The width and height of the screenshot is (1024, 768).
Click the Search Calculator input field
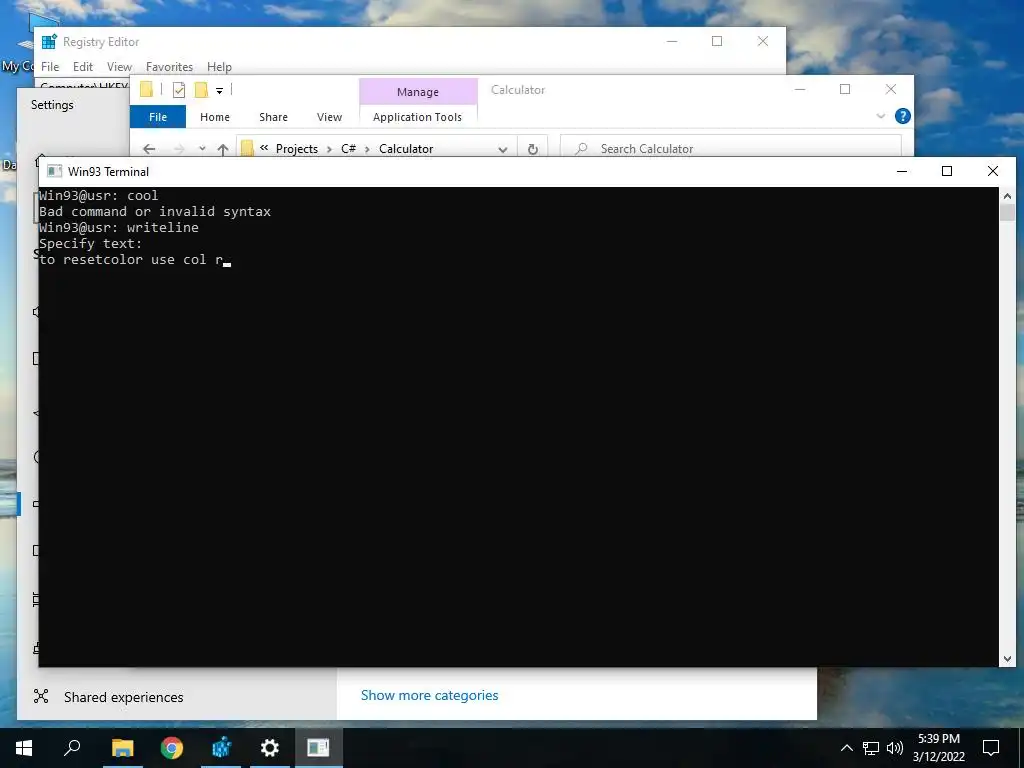(731, 149)
